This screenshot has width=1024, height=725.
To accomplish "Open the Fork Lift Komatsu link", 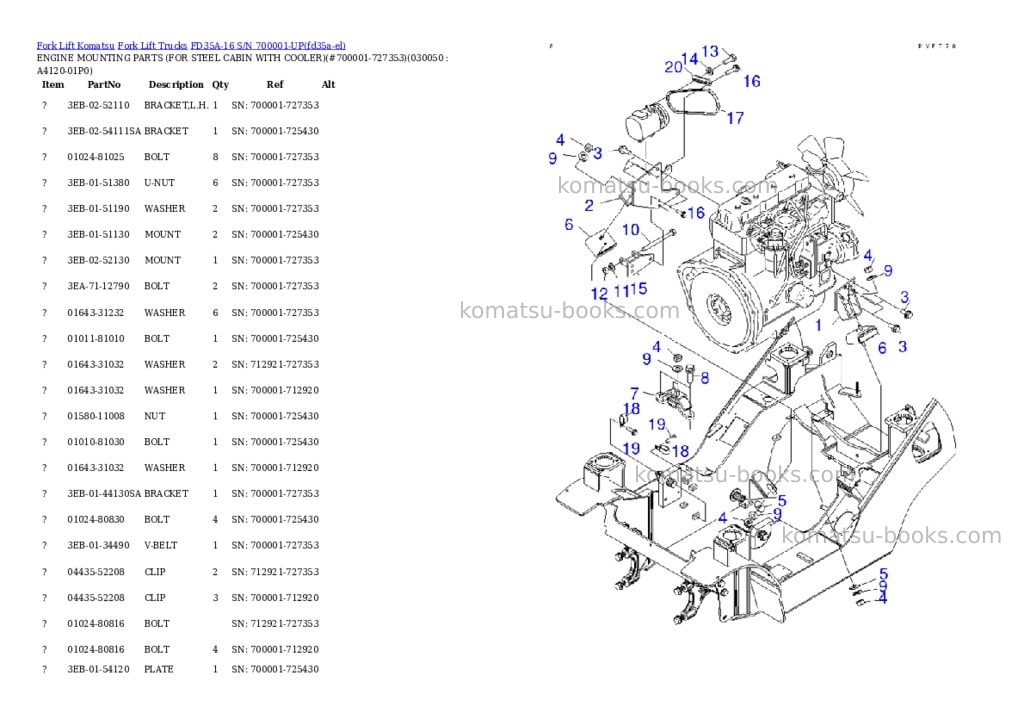I will click(75, 46).
